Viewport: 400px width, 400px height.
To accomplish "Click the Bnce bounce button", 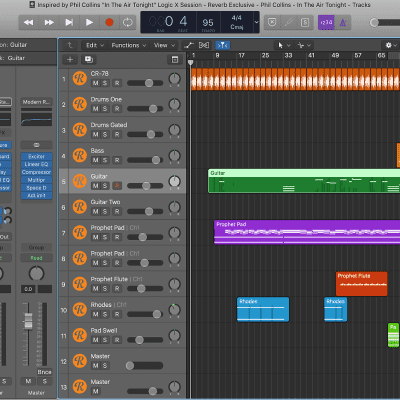I will (44, 372).
